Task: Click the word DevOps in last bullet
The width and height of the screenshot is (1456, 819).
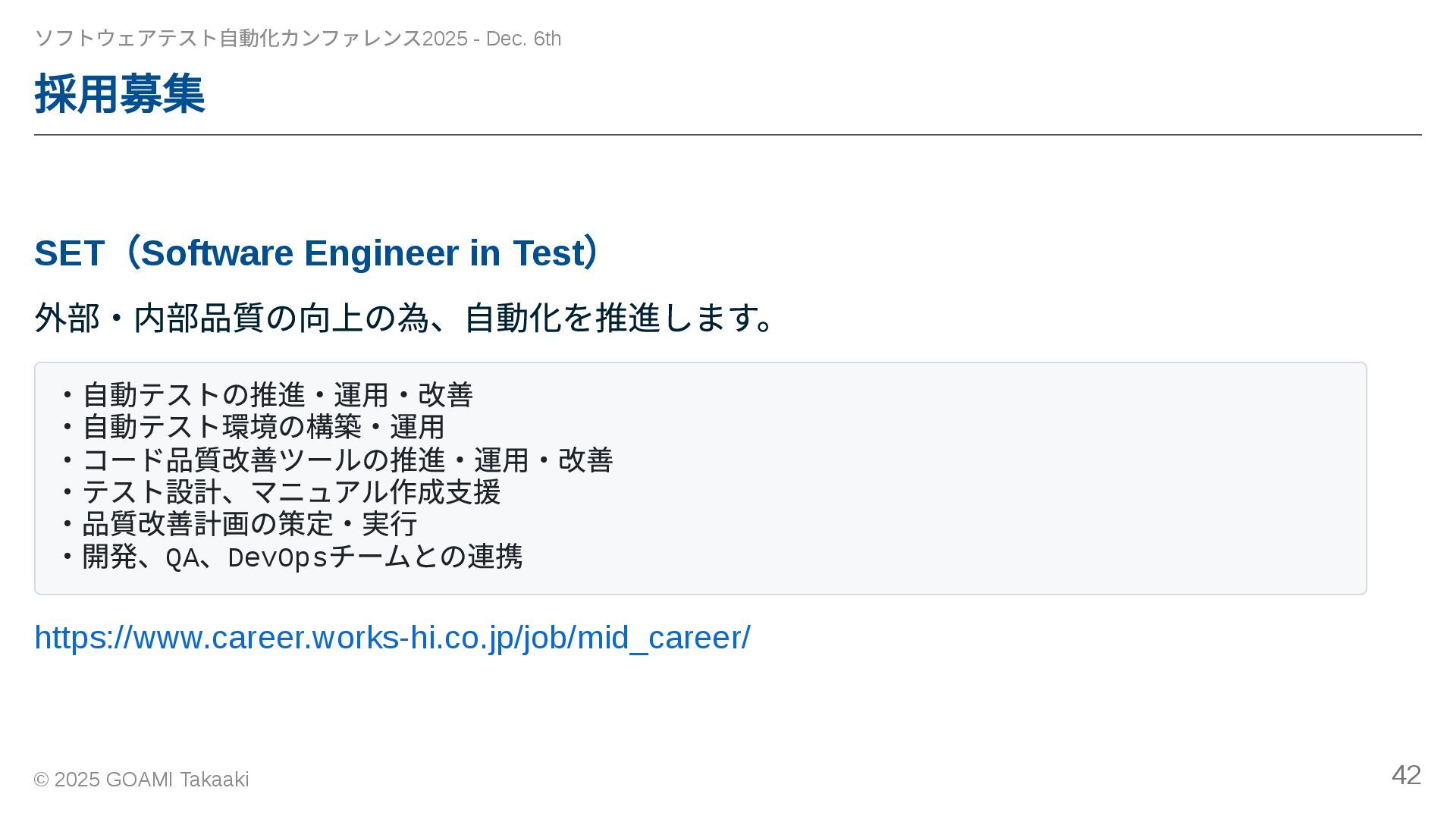Action: (278, 558)
